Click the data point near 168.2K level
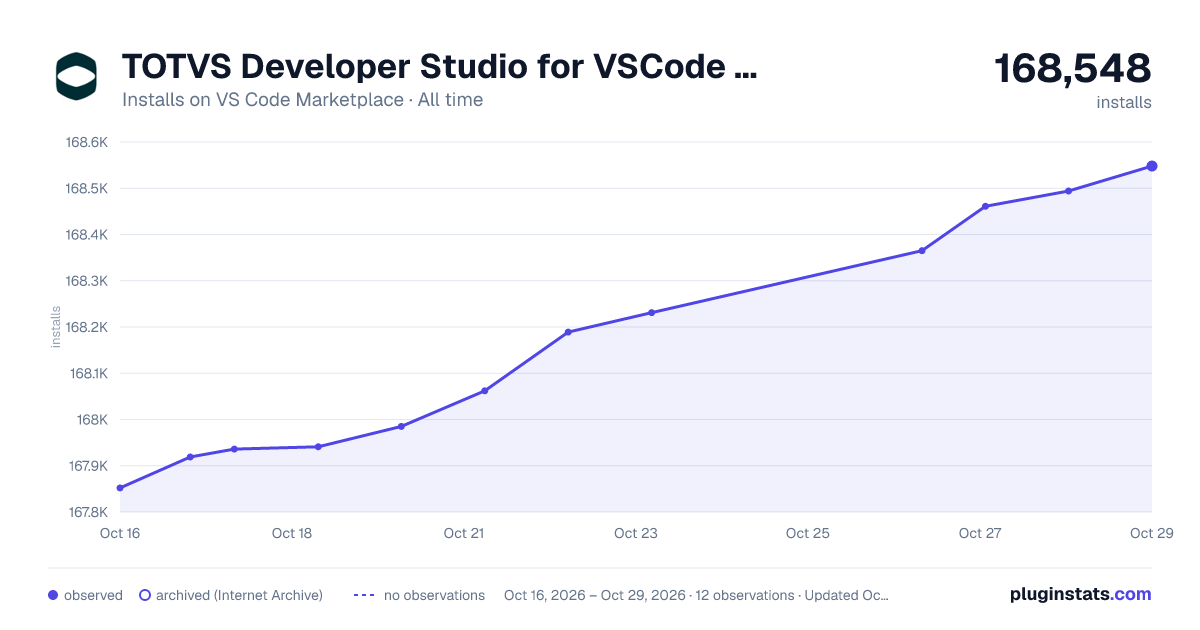 [x=568, y=332]
